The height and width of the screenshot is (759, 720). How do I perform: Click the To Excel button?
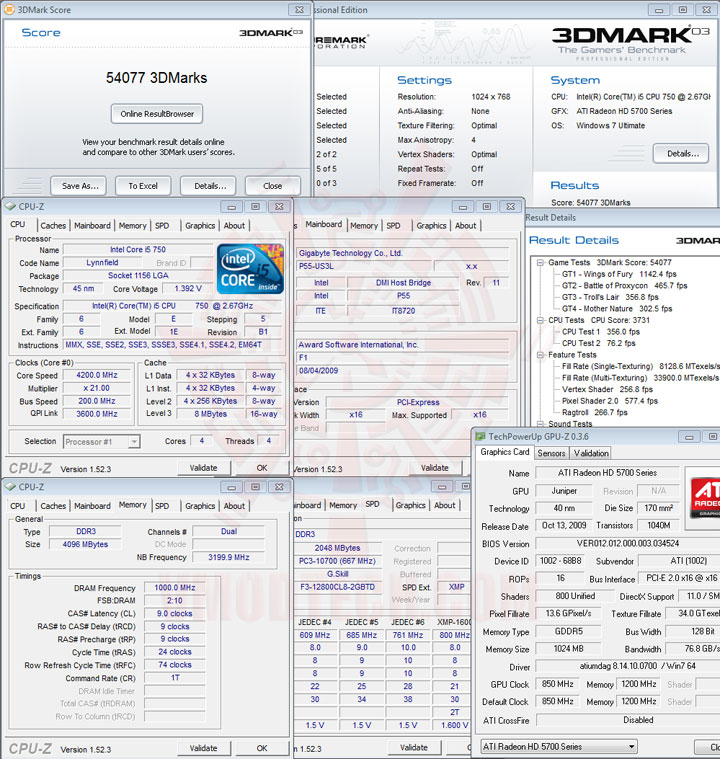click(143, 186)
